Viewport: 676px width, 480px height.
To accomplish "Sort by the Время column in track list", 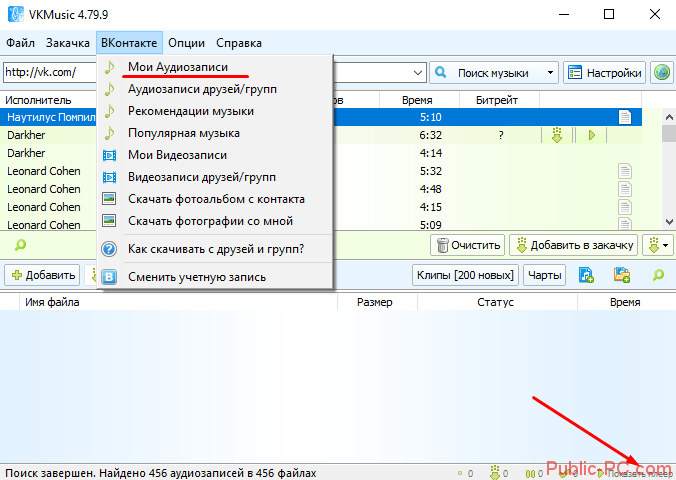I will click(417, 100).
